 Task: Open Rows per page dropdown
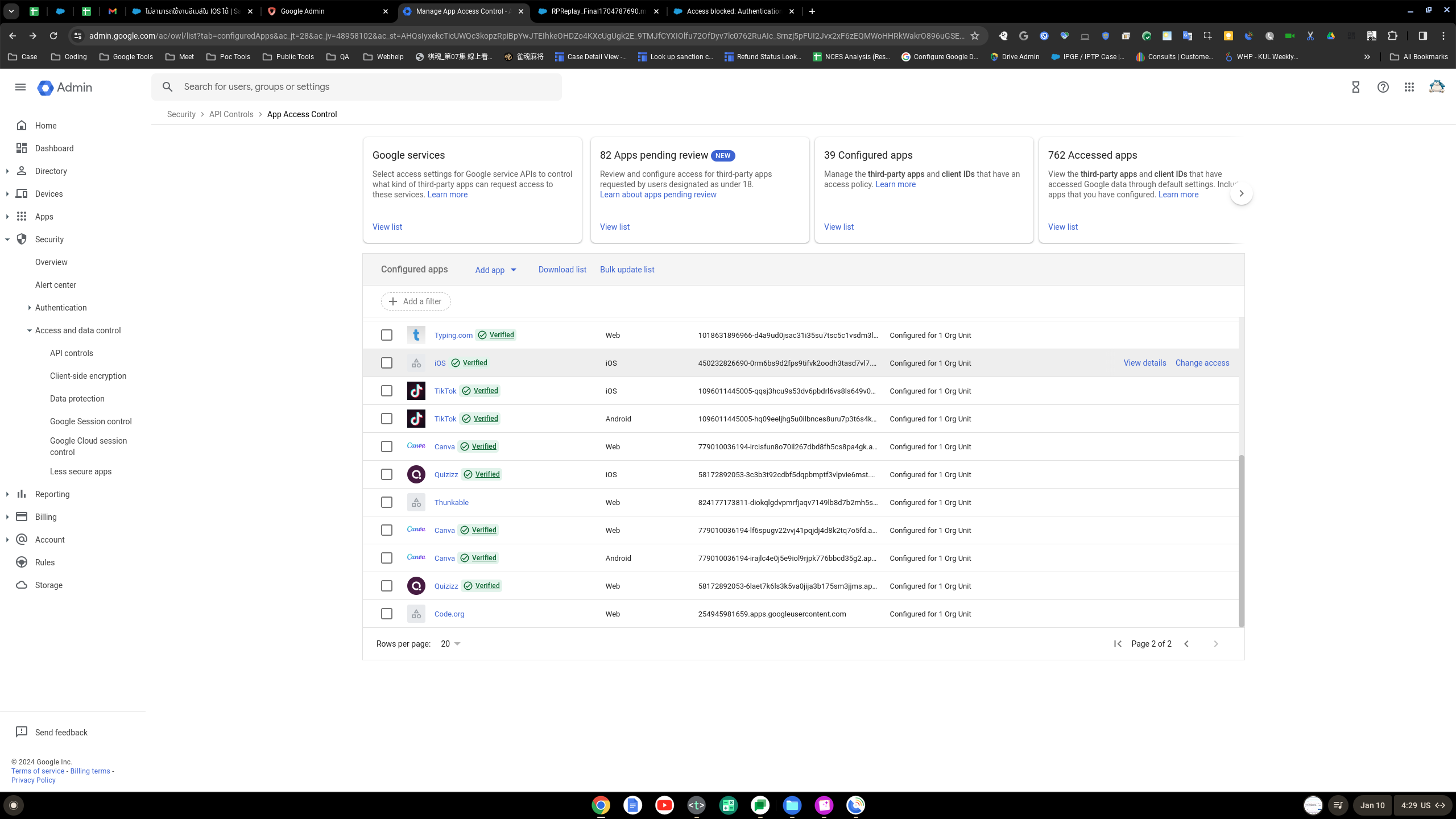450,644
